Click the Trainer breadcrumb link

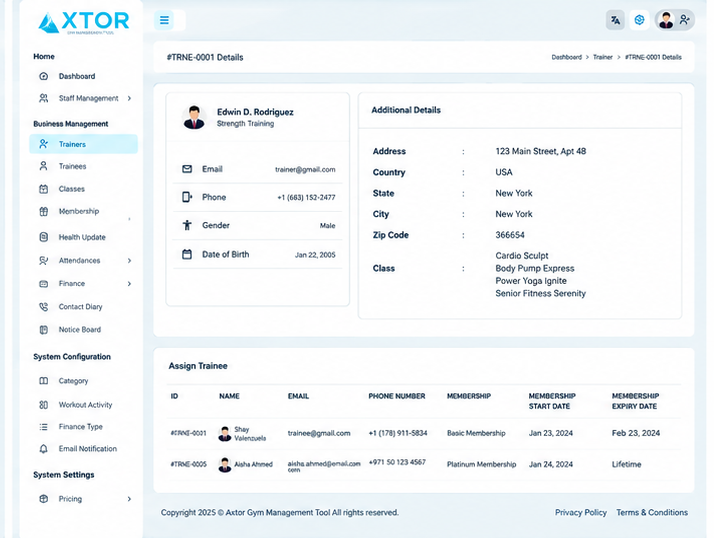(603, 57)
